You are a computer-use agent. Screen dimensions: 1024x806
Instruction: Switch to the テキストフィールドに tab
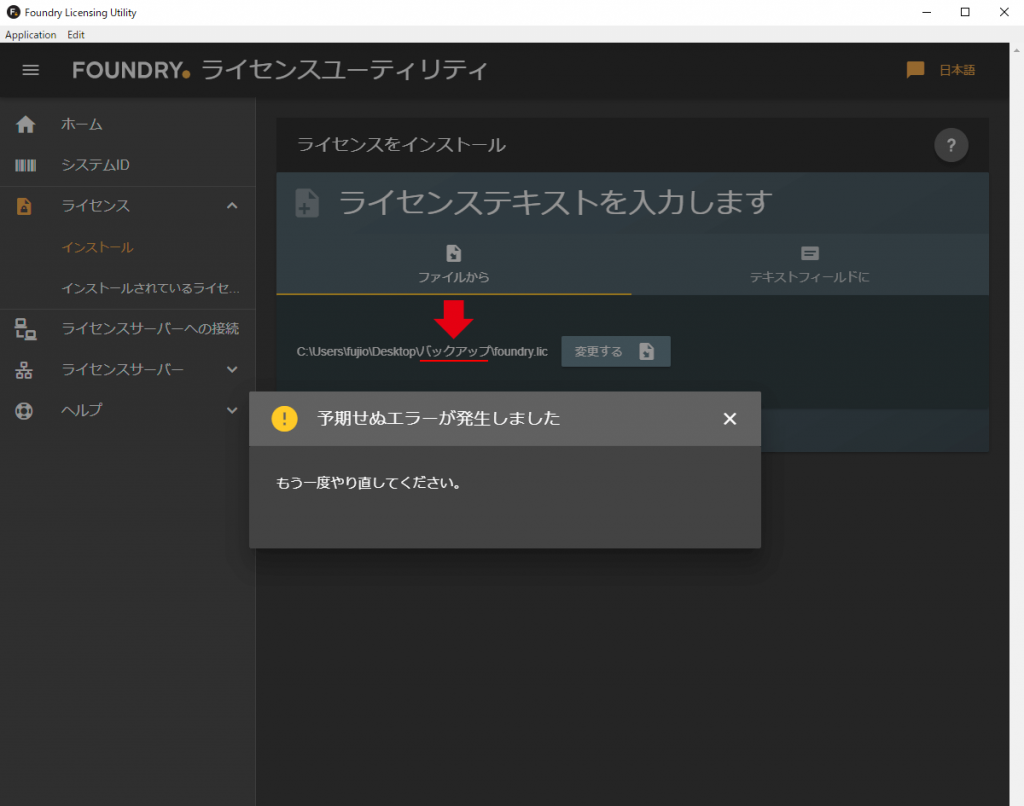[810, 265]
